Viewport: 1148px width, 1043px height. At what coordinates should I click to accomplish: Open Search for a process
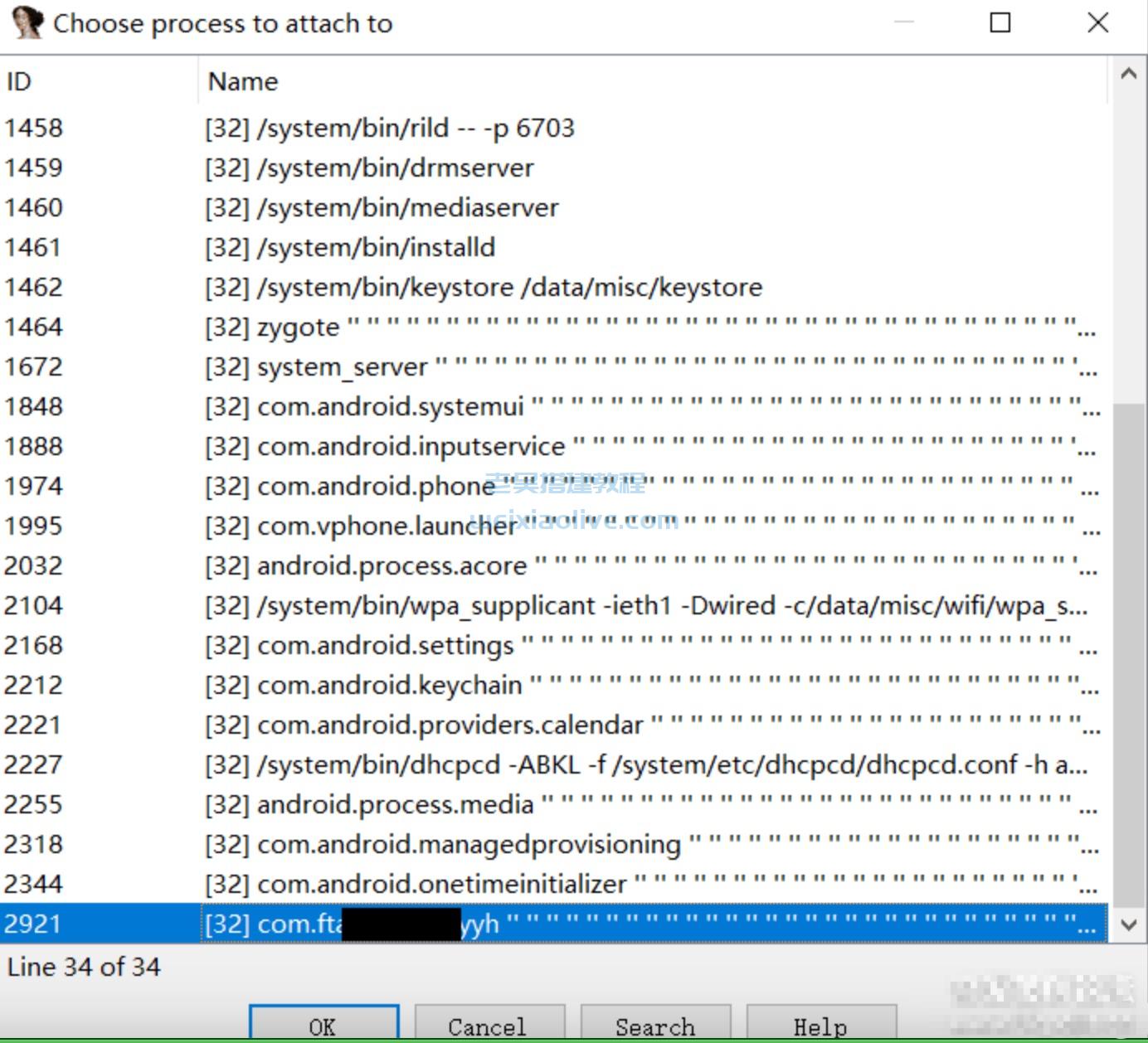pyautogui.click(x=654, y=1026)
